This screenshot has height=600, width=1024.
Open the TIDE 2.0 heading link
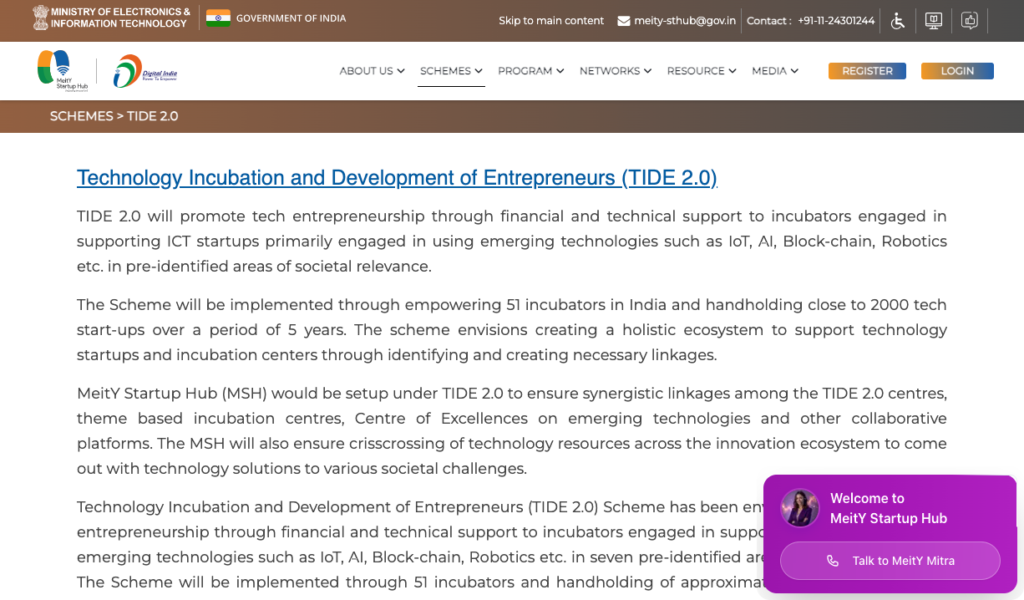click(397, 178)
